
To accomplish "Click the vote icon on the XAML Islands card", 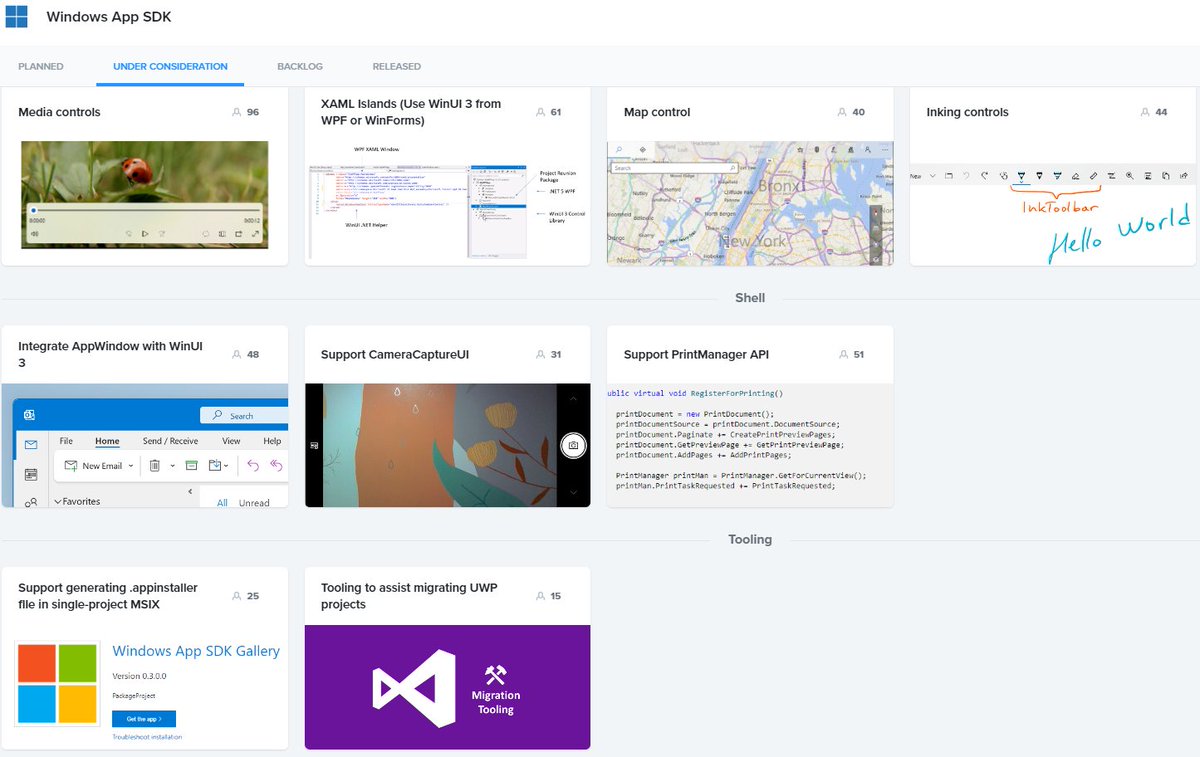I will (x=540, y=112).
